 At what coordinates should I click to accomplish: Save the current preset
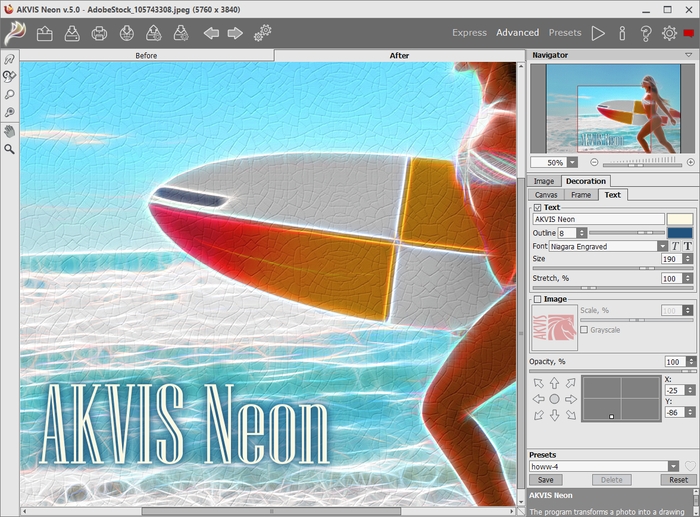click(546, 480)
